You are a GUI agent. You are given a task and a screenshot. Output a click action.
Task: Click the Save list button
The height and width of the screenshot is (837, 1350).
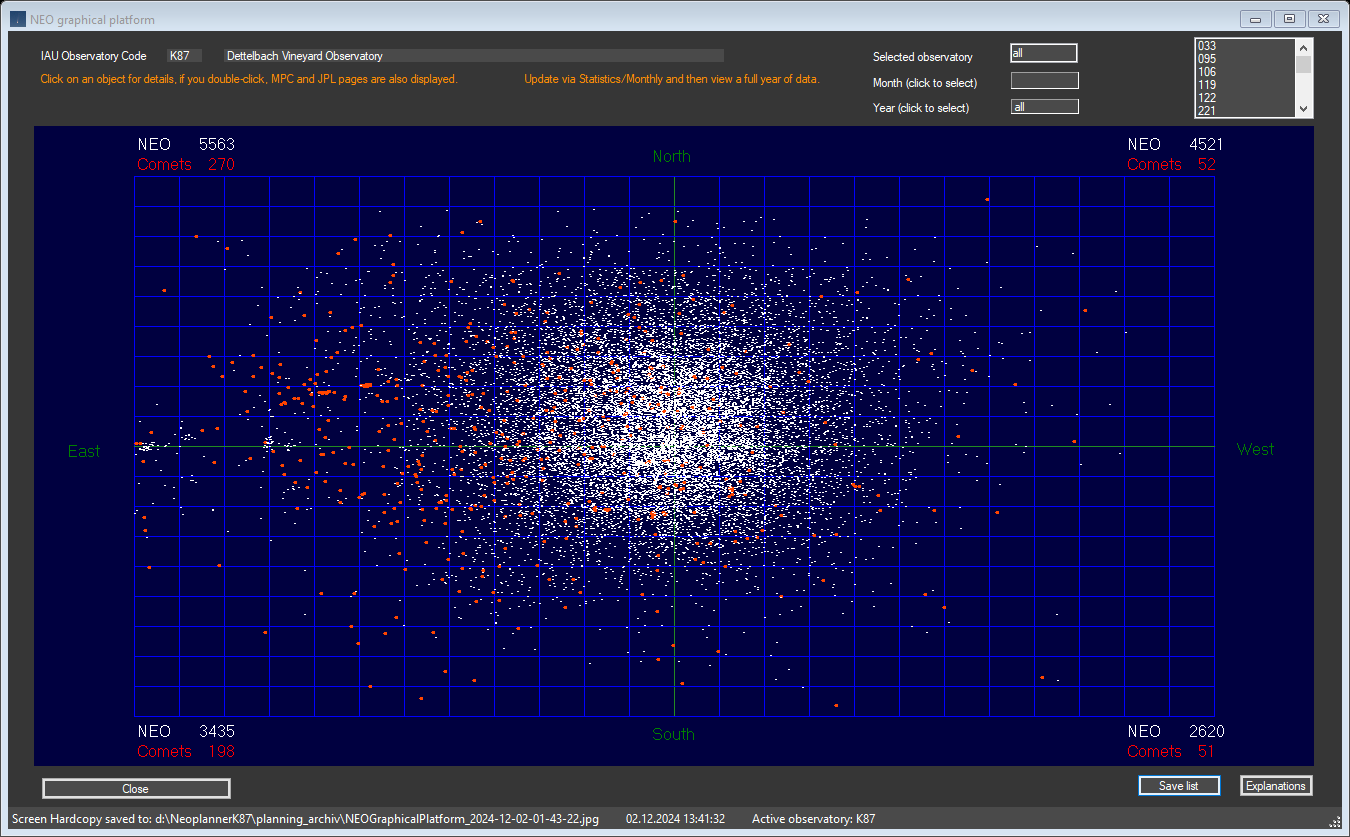tap(1179, 785)
